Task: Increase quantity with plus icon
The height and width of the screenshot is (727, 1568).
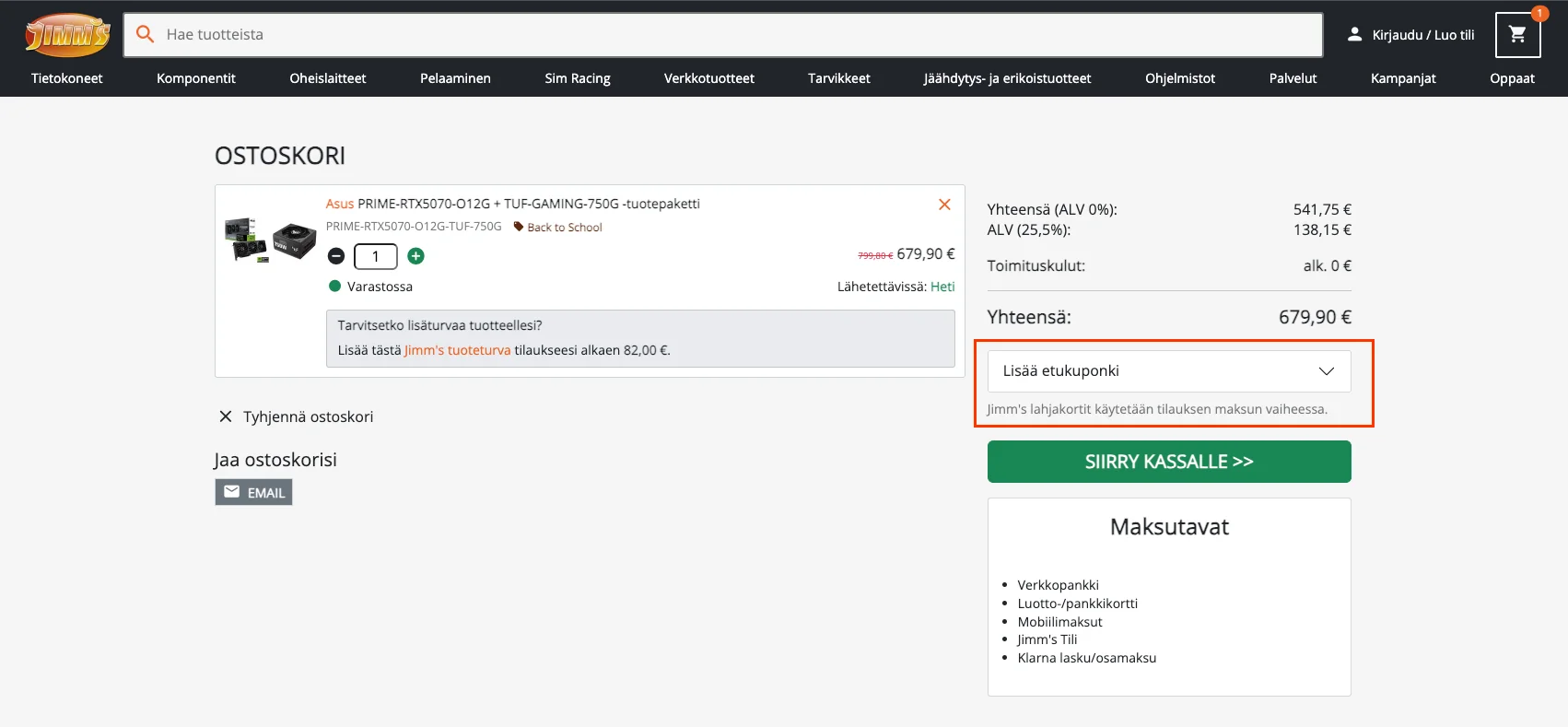Action: coord(416,256)
